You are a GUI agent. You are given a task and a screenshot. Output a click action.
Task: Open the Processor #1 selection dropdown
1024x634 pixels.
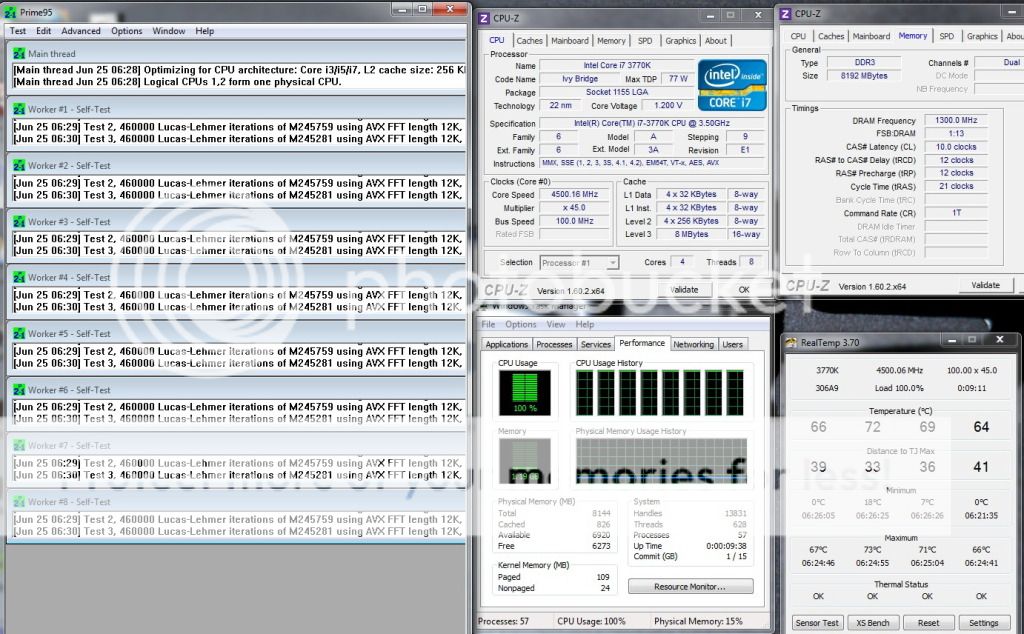point(579,263)
